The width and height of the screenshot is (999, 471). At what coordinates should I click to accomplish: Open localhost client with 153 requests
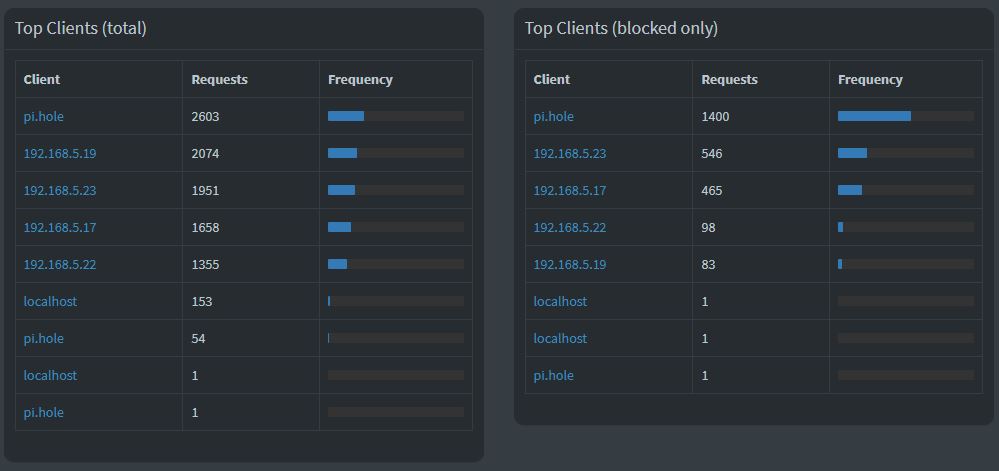50,301
